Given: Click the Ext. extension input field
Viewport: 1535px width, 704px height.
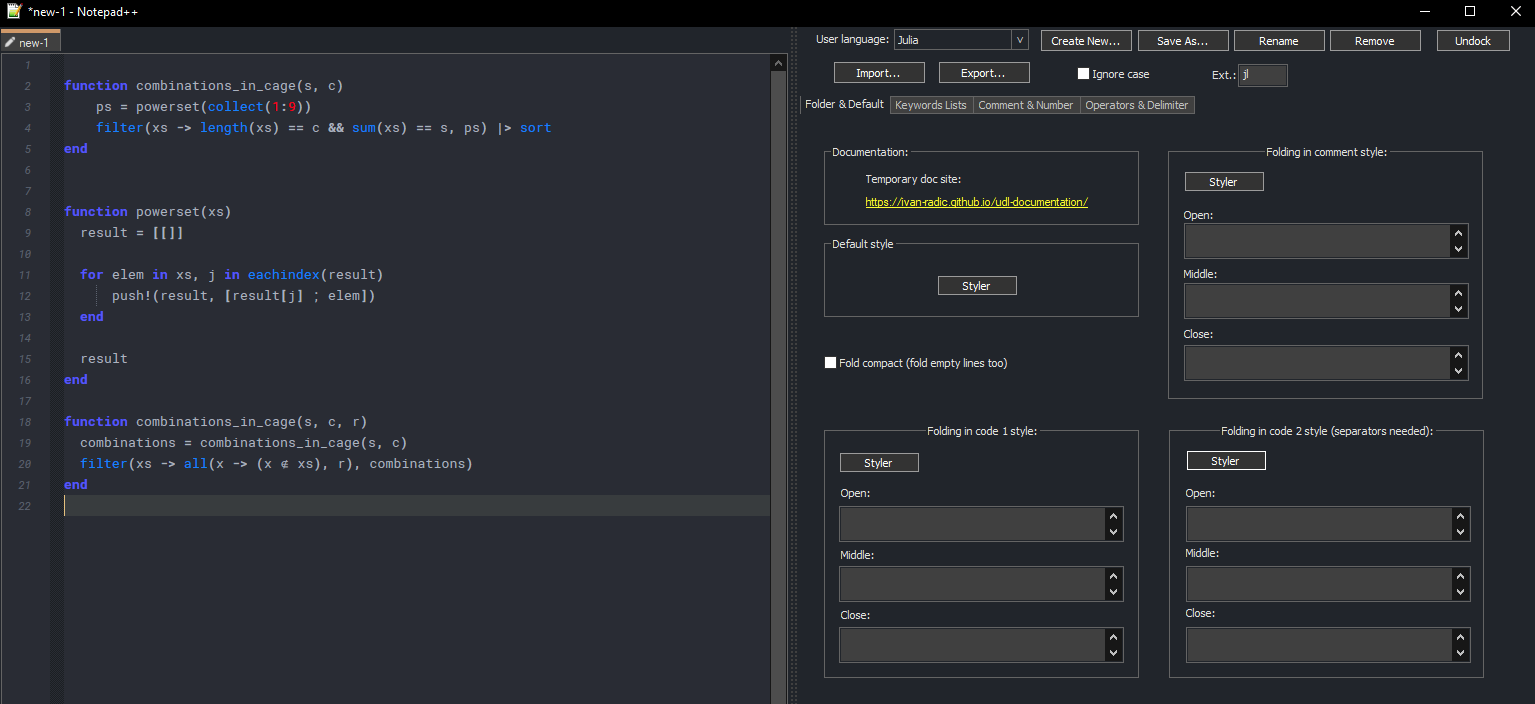Looking at the screenshot, I should (1263, 75).
